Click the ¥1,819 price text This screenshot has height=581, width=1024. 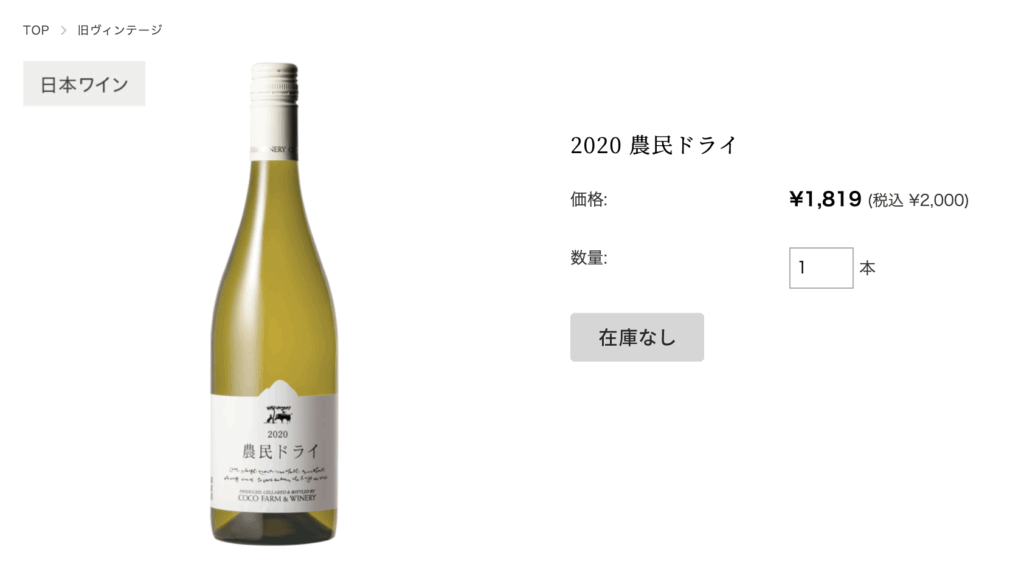click(825, 199)
